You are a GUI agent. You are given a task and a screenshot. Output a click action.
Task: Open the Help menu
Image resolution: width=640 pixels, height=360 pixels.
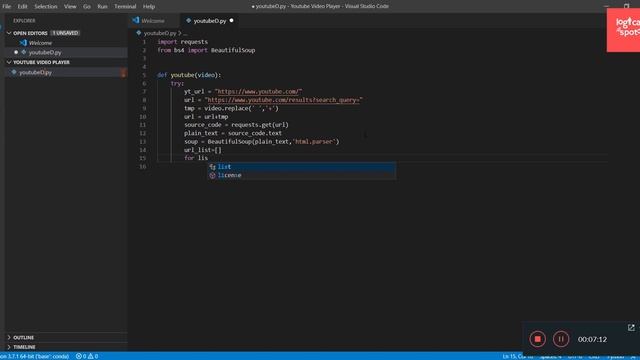149,7
